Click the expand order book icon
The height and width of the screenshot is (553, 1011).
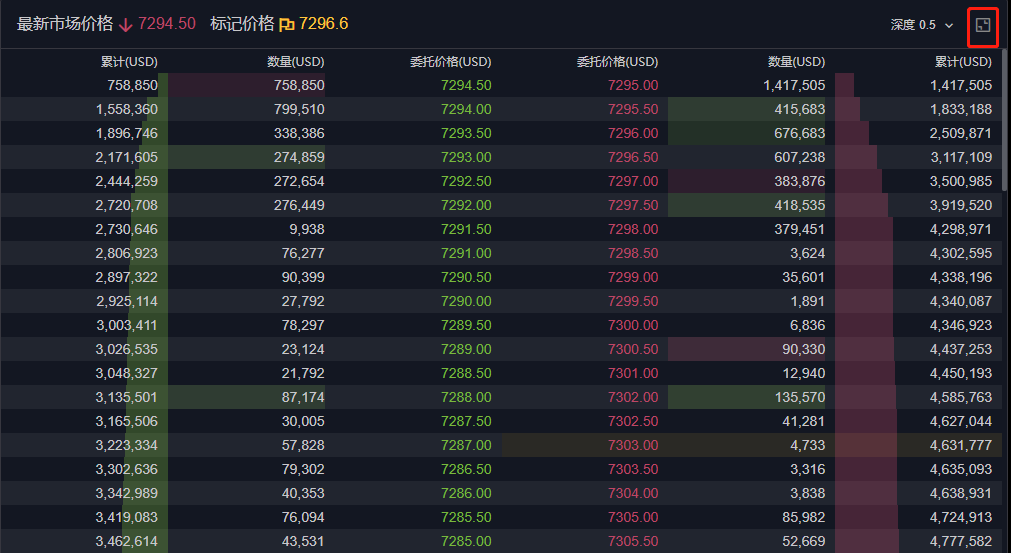point(983,25)
